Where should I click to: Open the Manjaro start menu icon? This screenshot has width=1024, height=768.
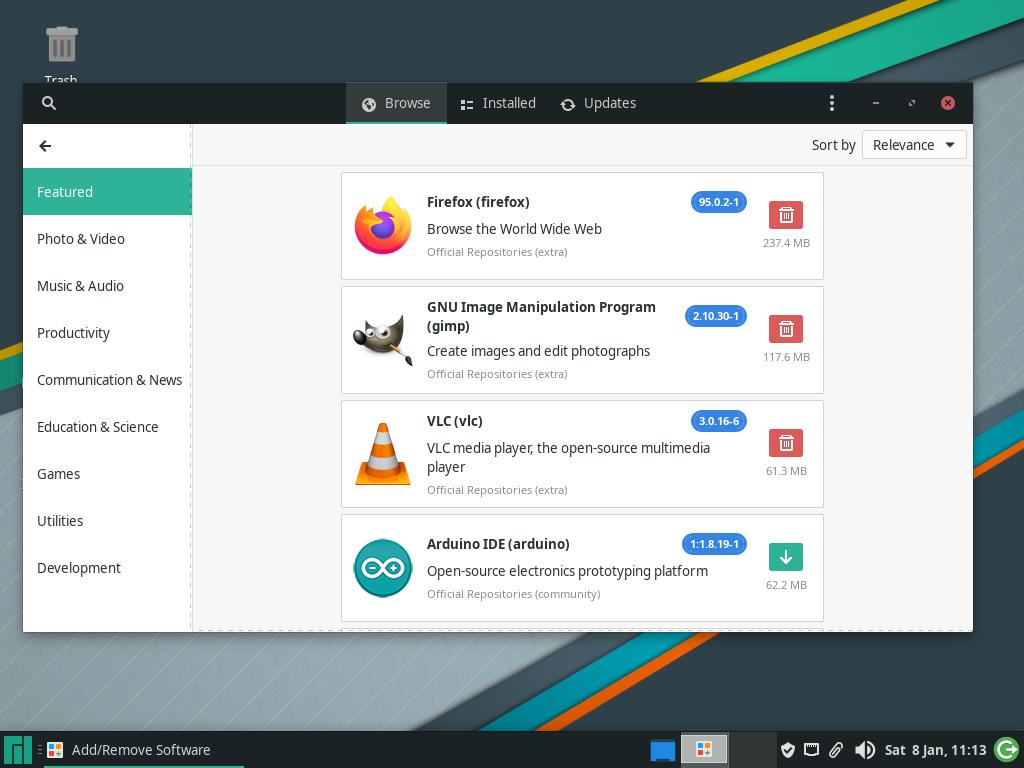[x=18, y=750]
